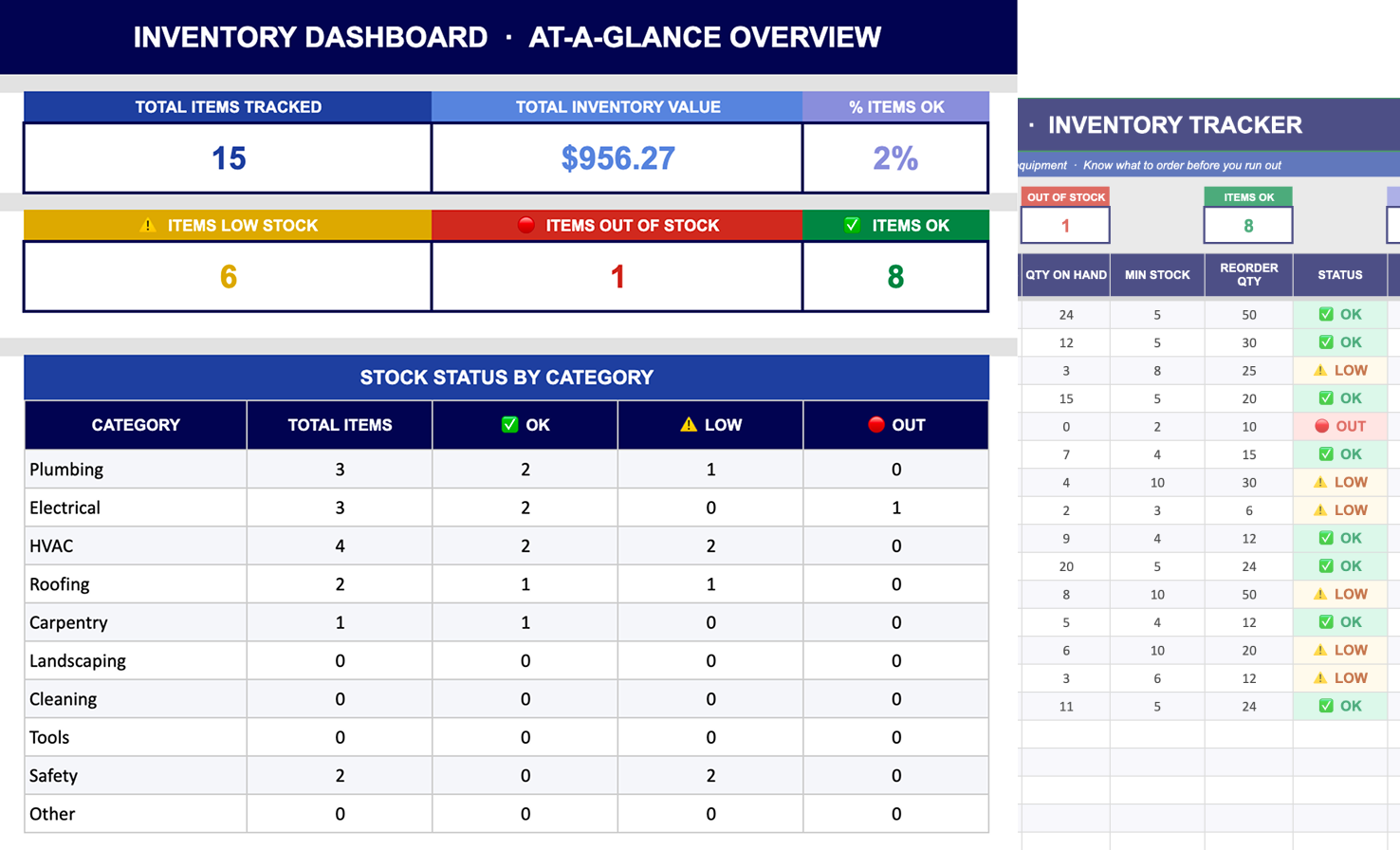Screen dimensions: 1400x850
Task: Click the MIN STOCK column header
Action: coord(1157,275)
